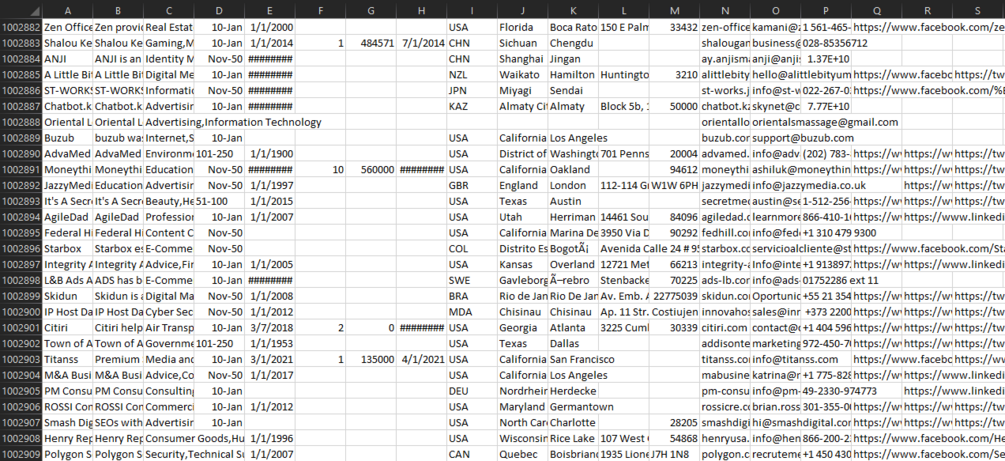Click Sendai city cell

click(x=573, y=91)
